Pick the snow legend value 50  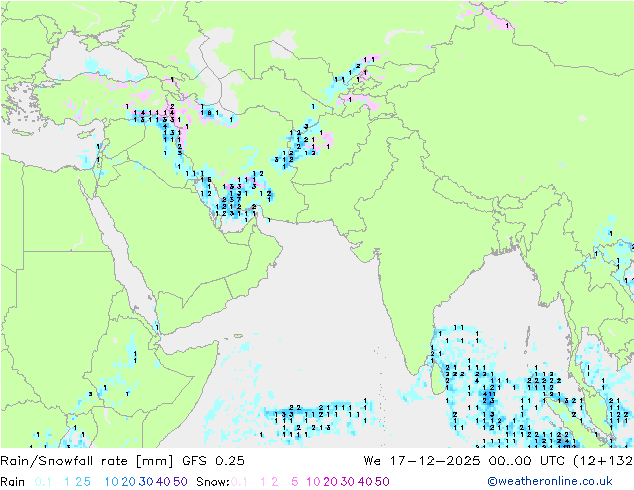(382, 481)
